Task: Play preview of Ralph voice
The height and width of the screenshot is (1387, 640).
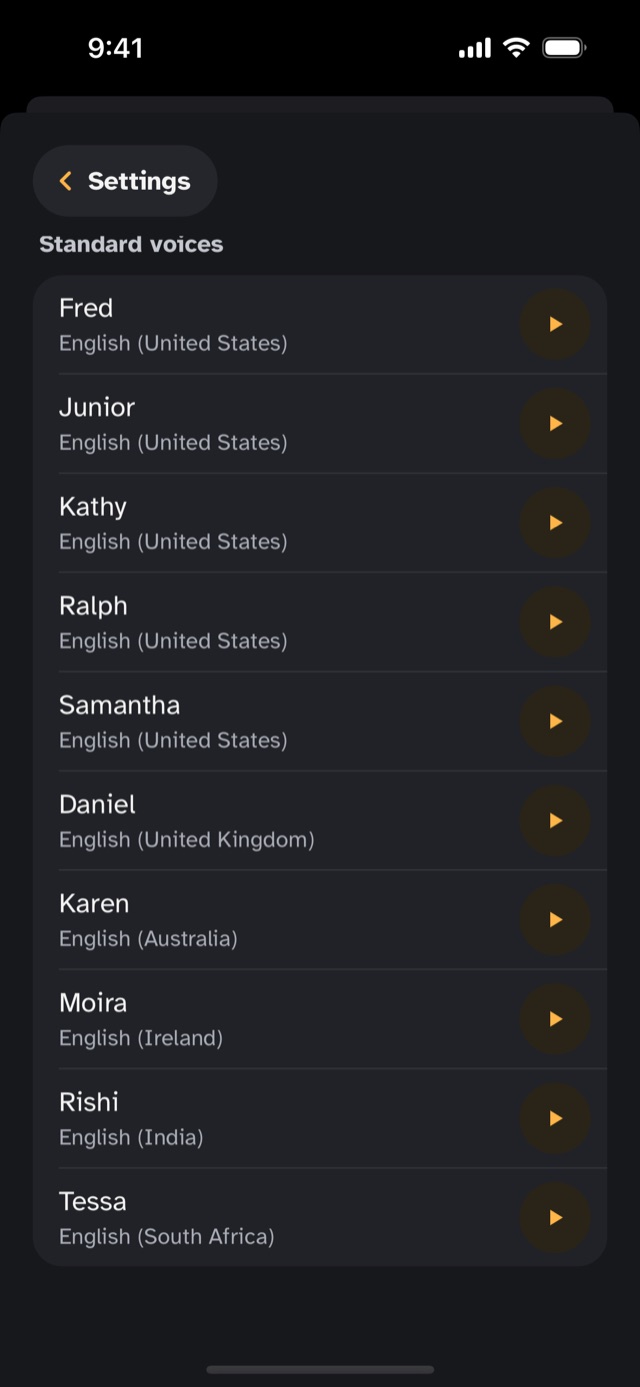Action: click(x=555, y=621)
